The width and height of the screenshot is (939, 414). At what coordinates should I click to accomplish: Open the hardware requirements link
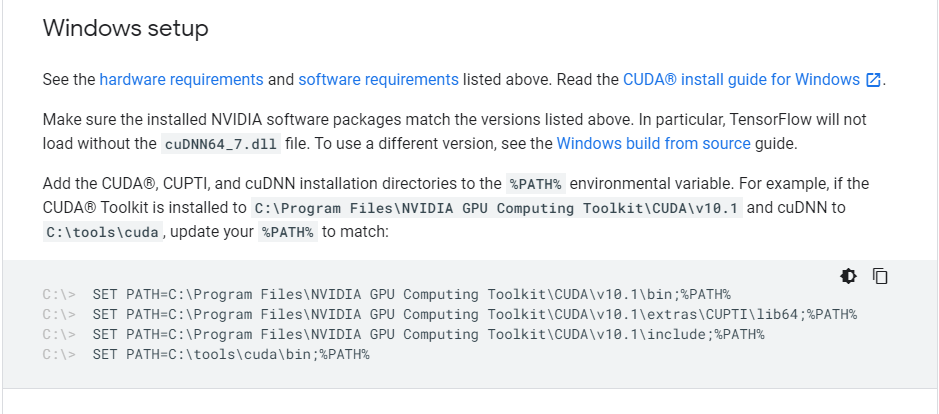click(181, 80)
